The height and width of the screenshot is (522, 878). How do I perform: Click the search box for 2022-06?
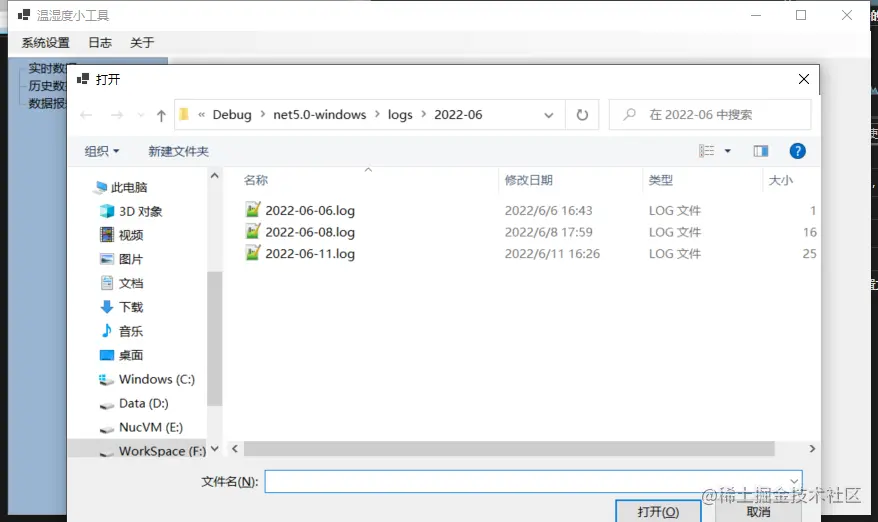pos(710,115)
